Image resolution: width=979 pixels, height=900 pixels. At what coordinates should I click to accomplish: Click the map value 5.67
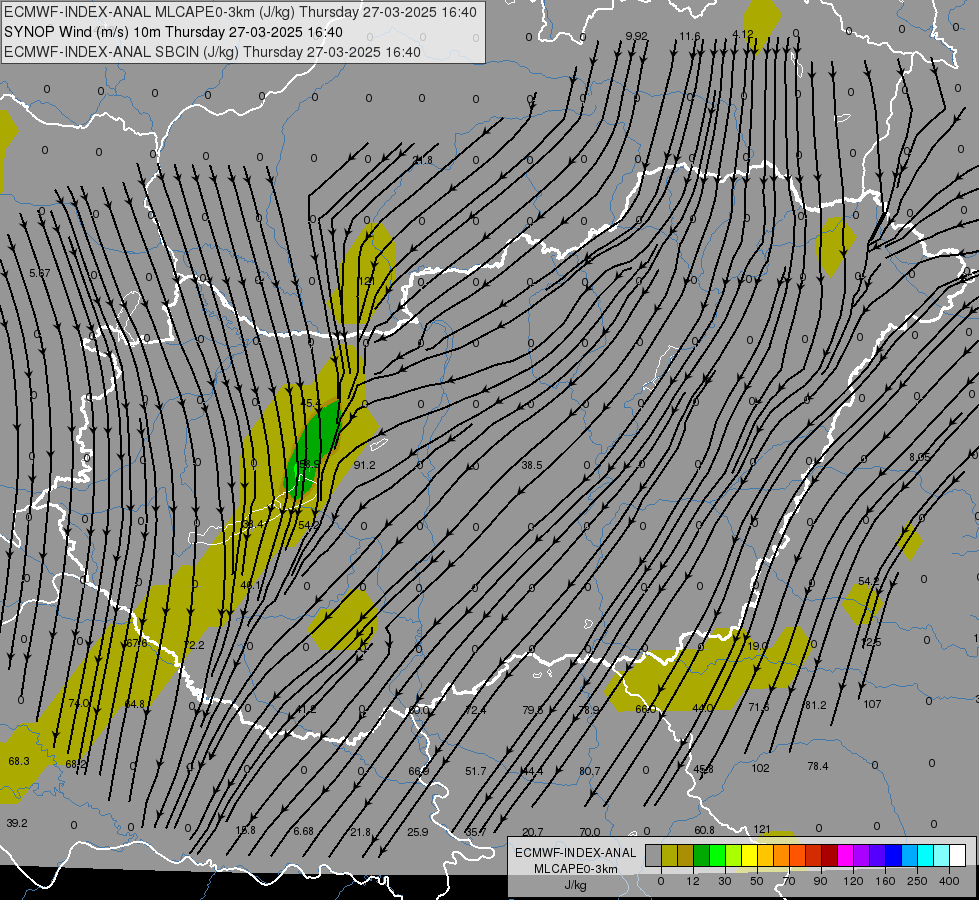(x=40, y=273)
